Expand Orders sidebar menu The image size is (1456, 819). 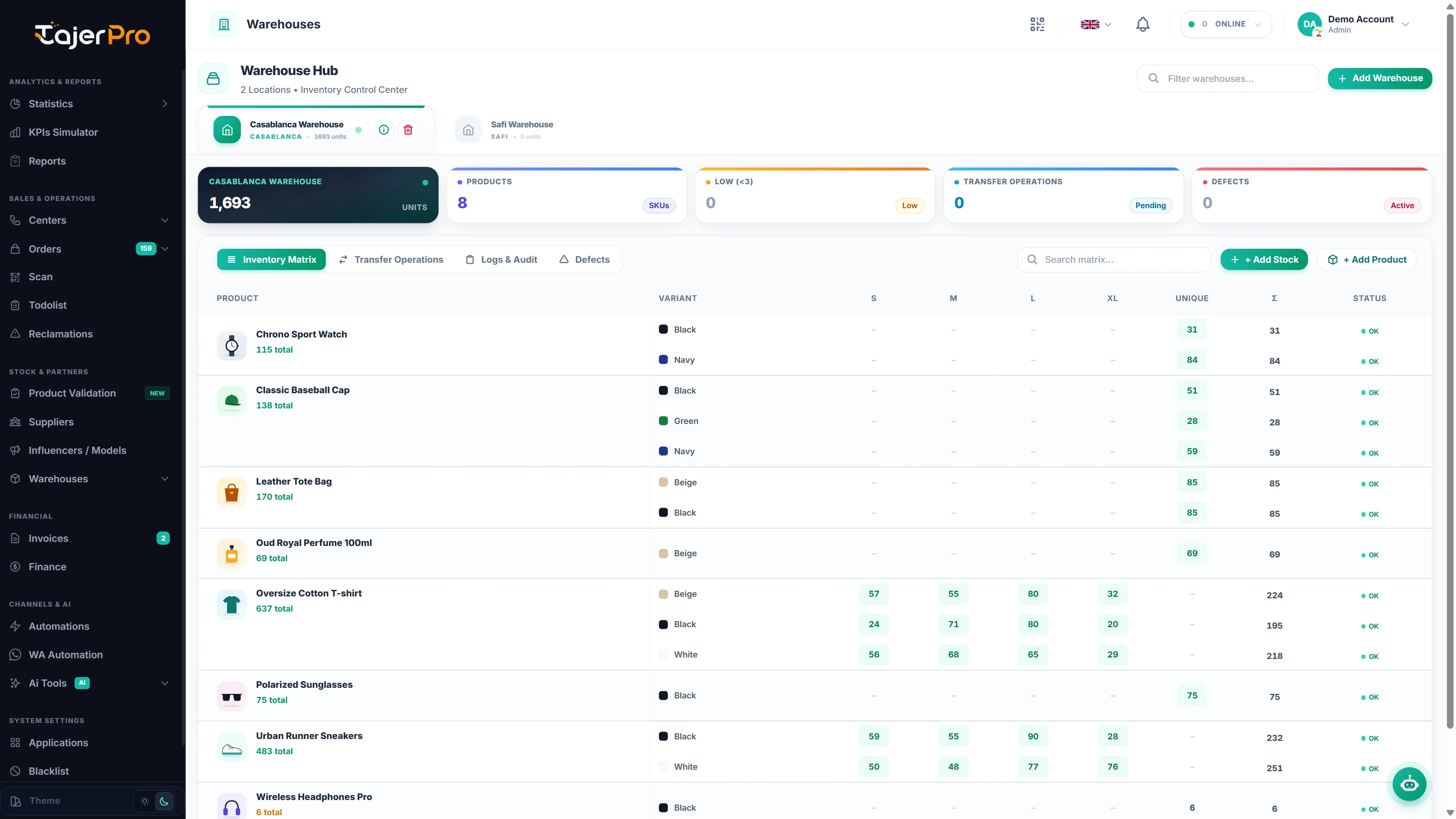[x=165, y=249]
